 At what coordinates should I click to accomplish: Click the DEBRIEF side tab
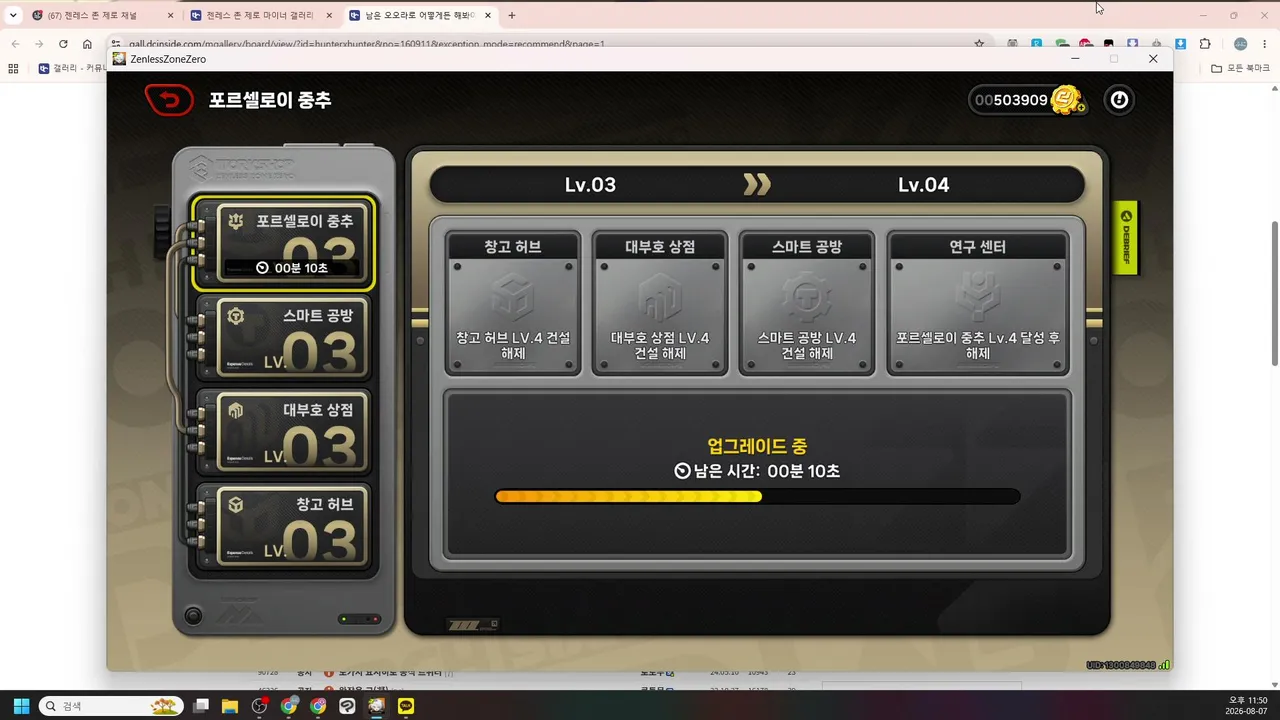click(1126, 237)
